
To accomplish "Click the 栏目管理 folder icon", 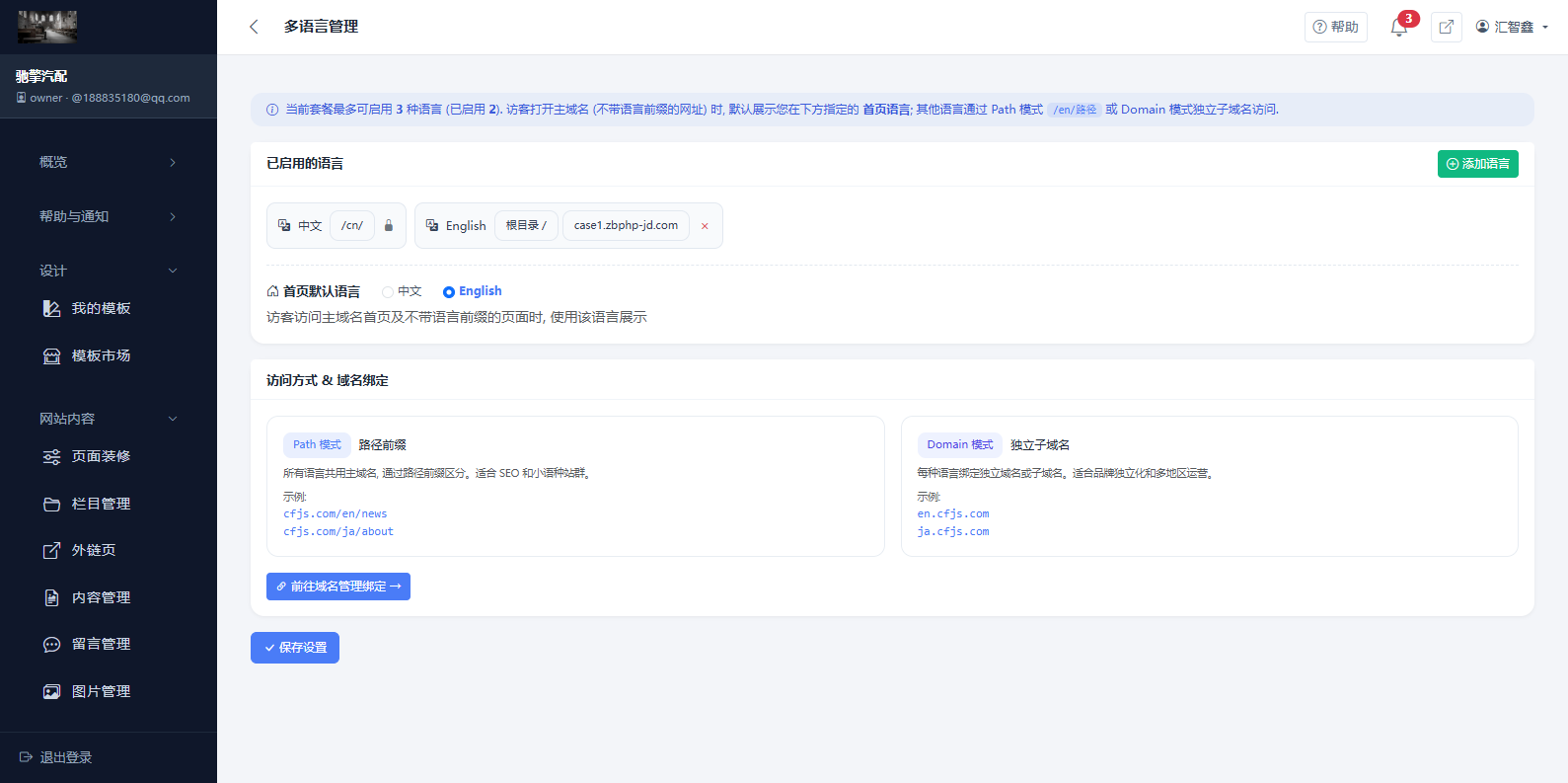I will click(51, 504).
